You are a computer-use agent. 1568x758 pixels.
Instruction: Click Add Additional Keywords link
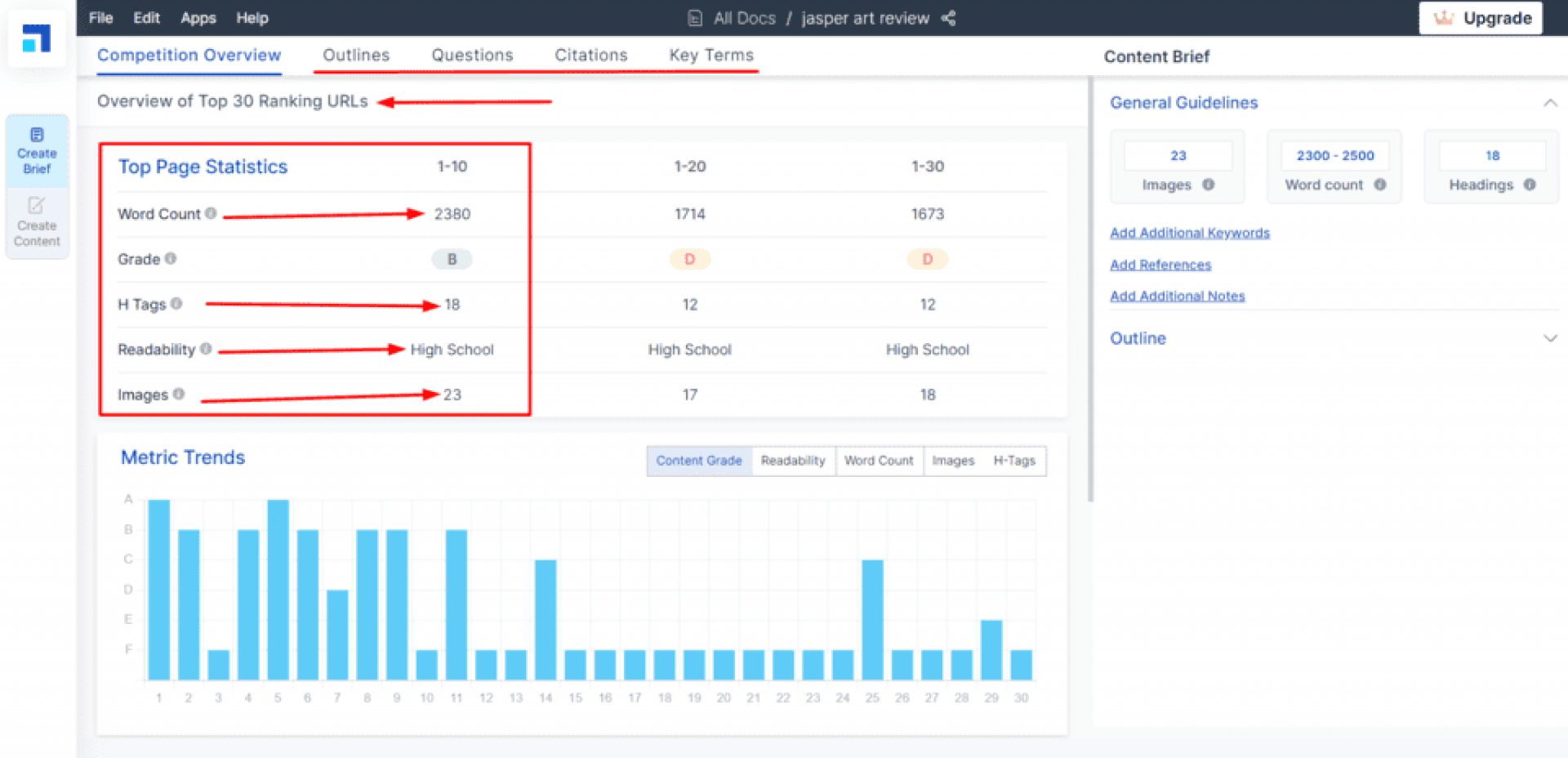[1189, 233]
